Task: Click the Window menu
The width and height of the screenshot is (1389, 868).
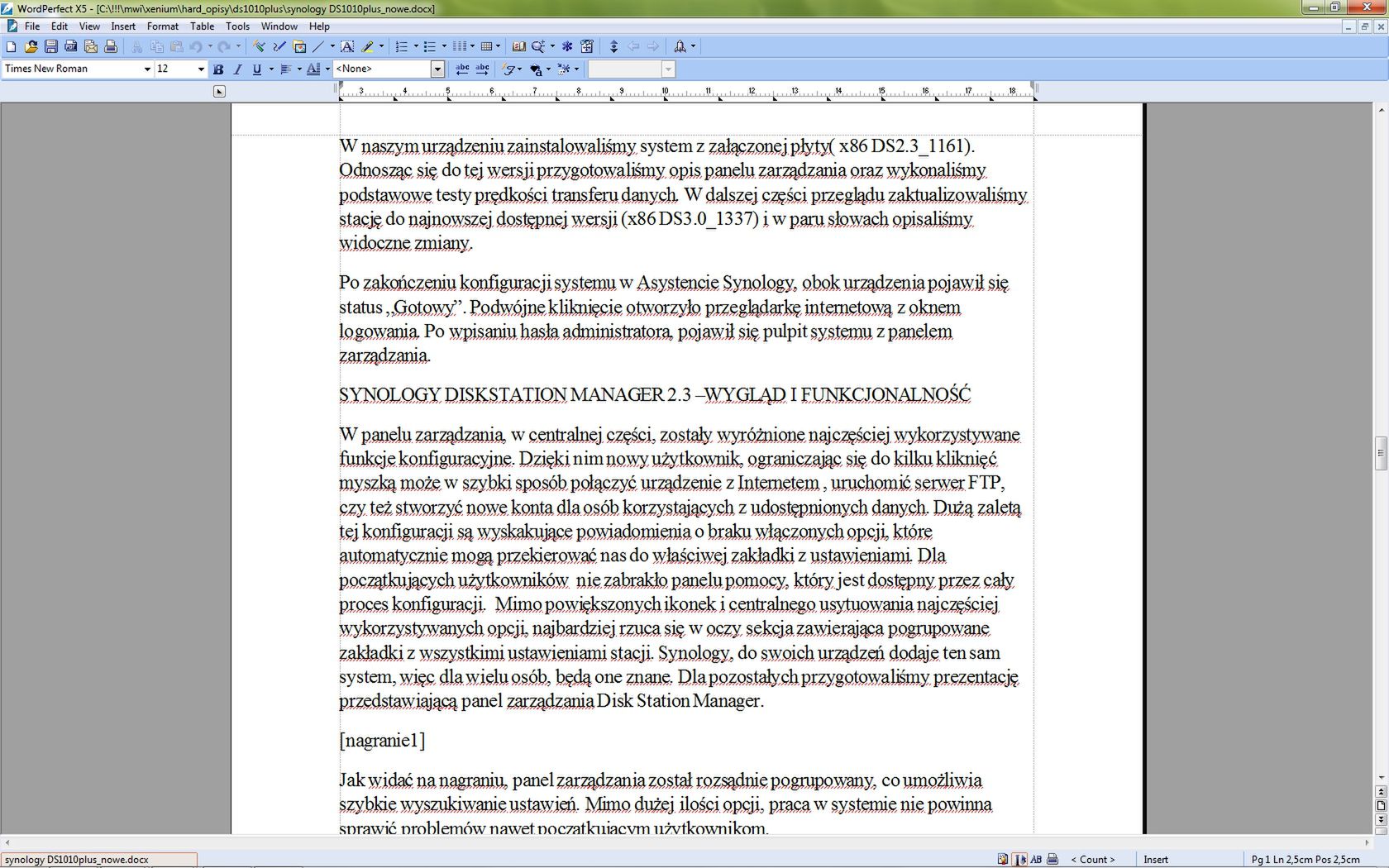Action: [279, 26]
